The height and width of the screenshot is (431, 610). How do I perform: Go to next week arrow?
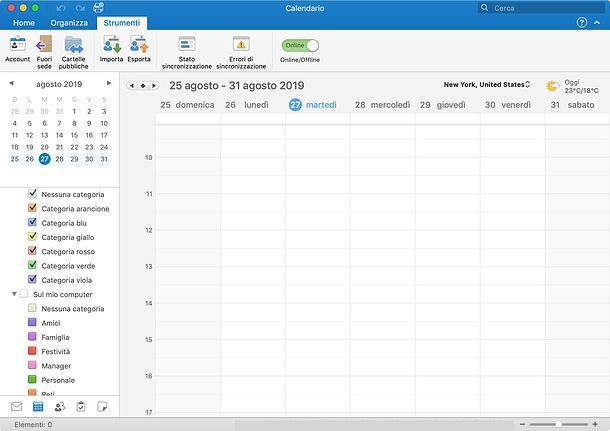coord(154,86)
